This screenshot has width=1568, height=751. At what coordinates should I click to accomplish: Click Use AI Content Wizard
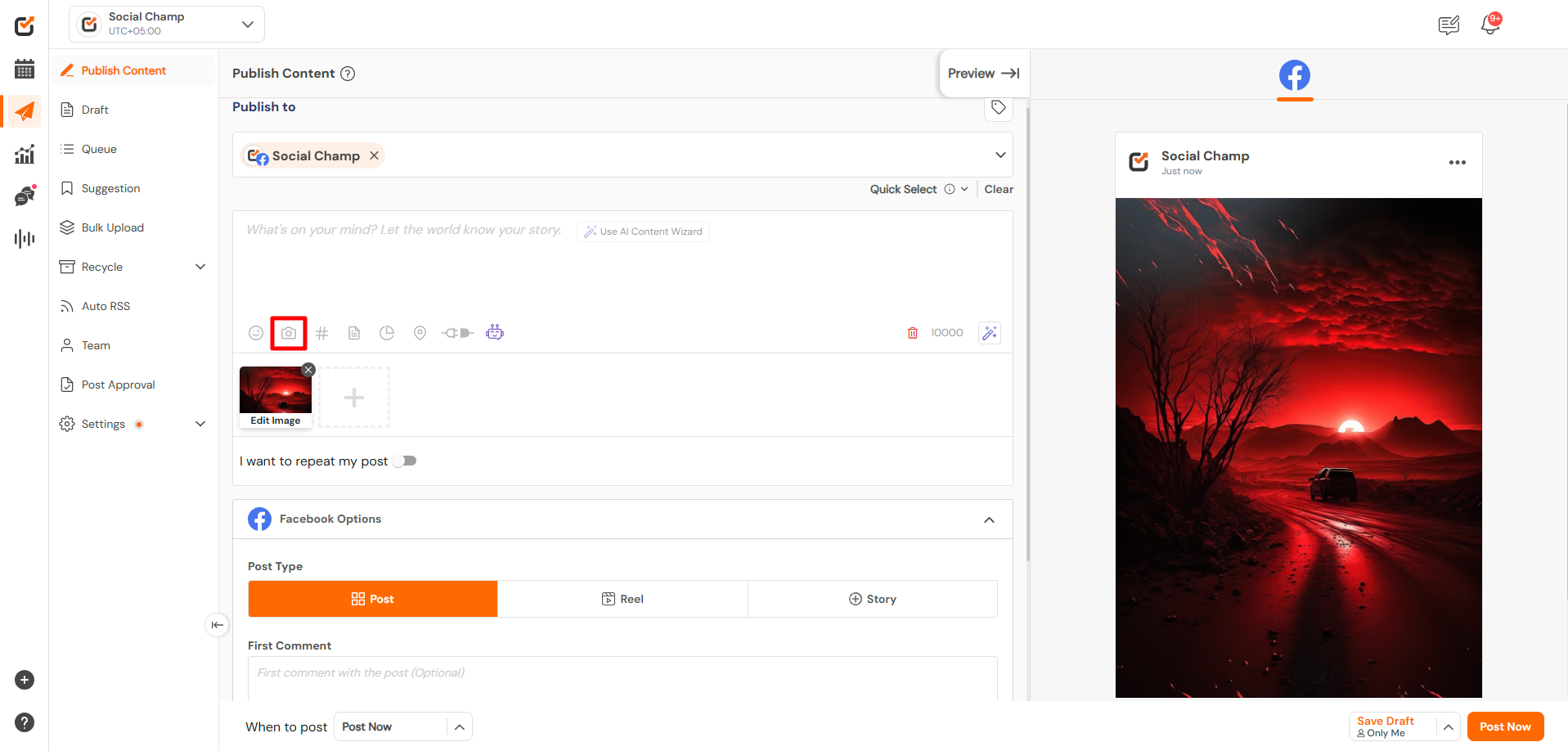pos(643,232)
